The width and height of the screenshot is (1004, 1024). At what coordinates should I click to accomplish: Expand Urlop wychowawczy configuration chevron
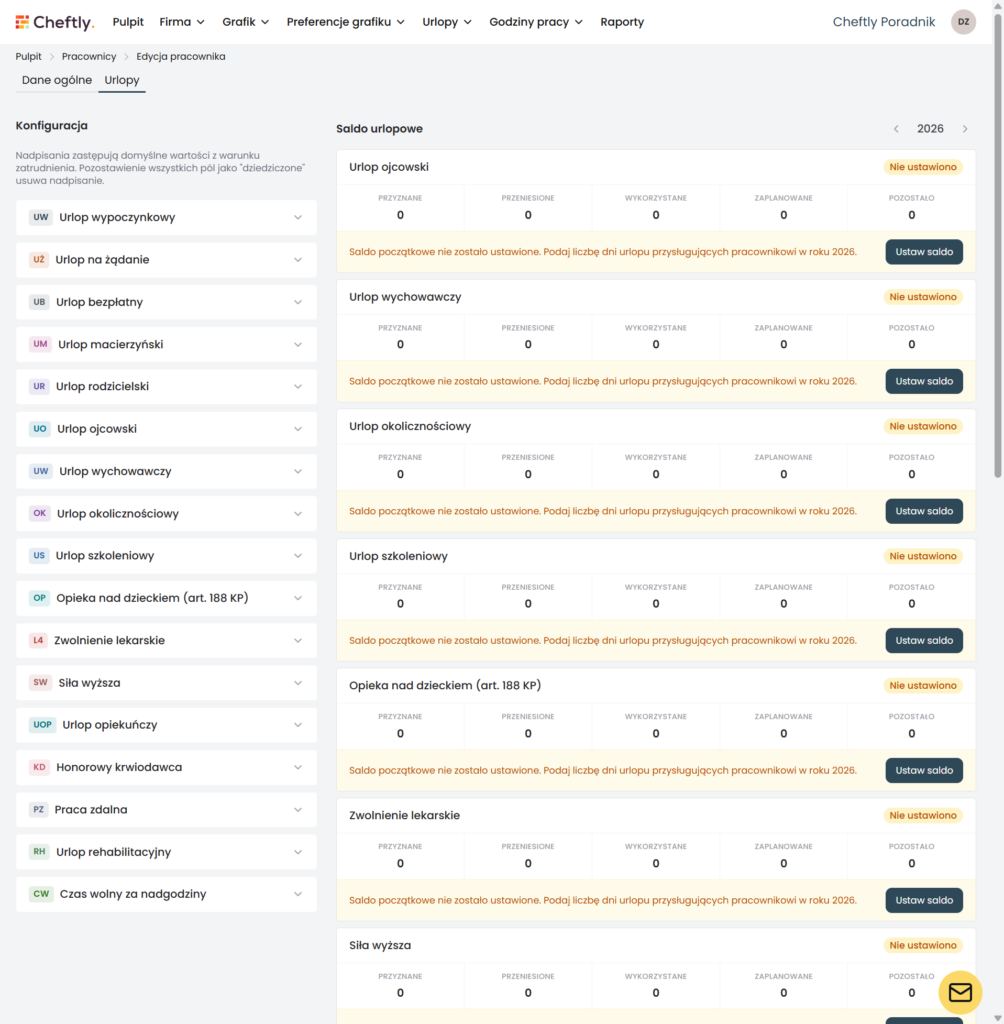[298, 472]
